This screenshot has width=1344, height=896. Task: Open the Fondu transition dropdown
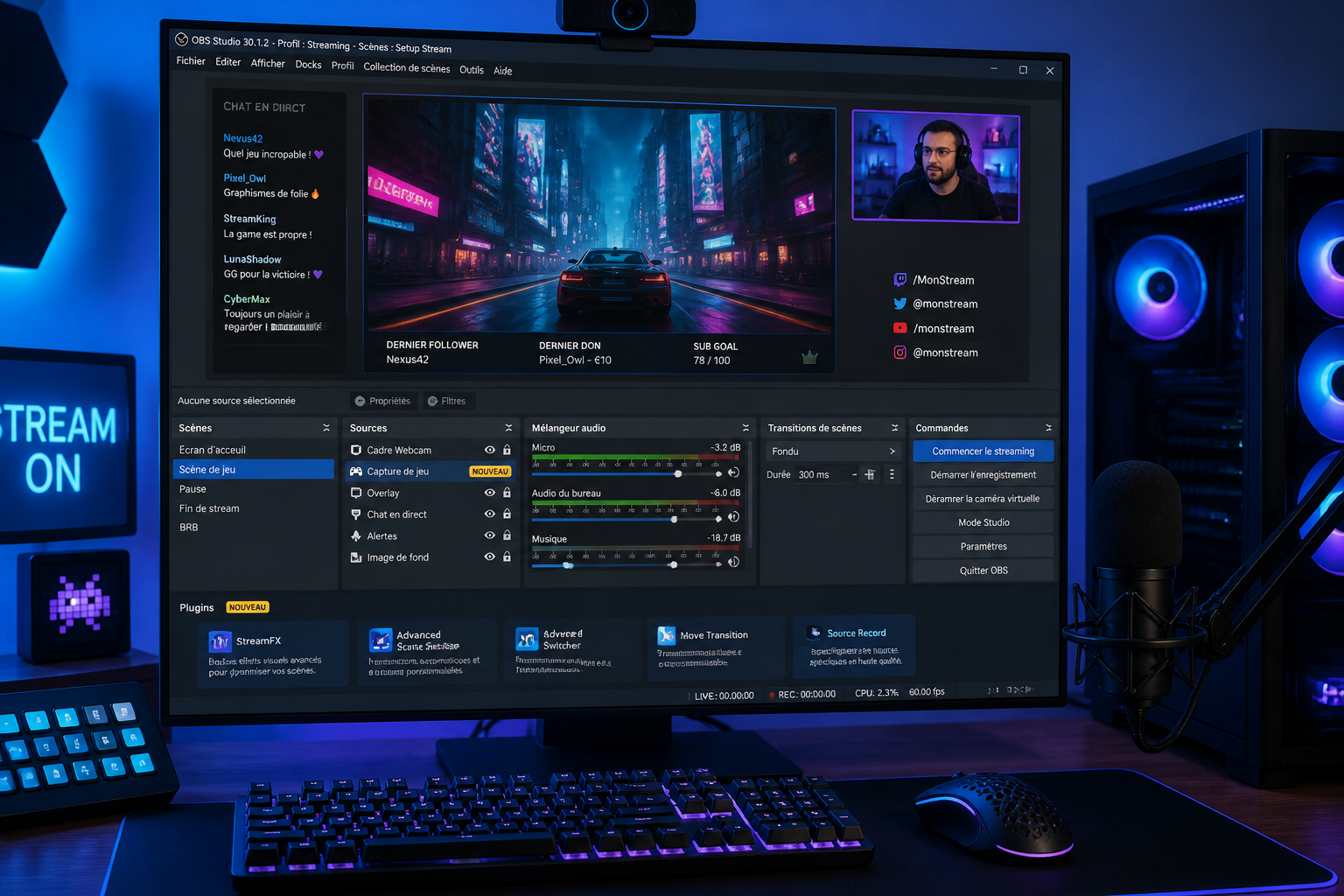tap(833, 451)
